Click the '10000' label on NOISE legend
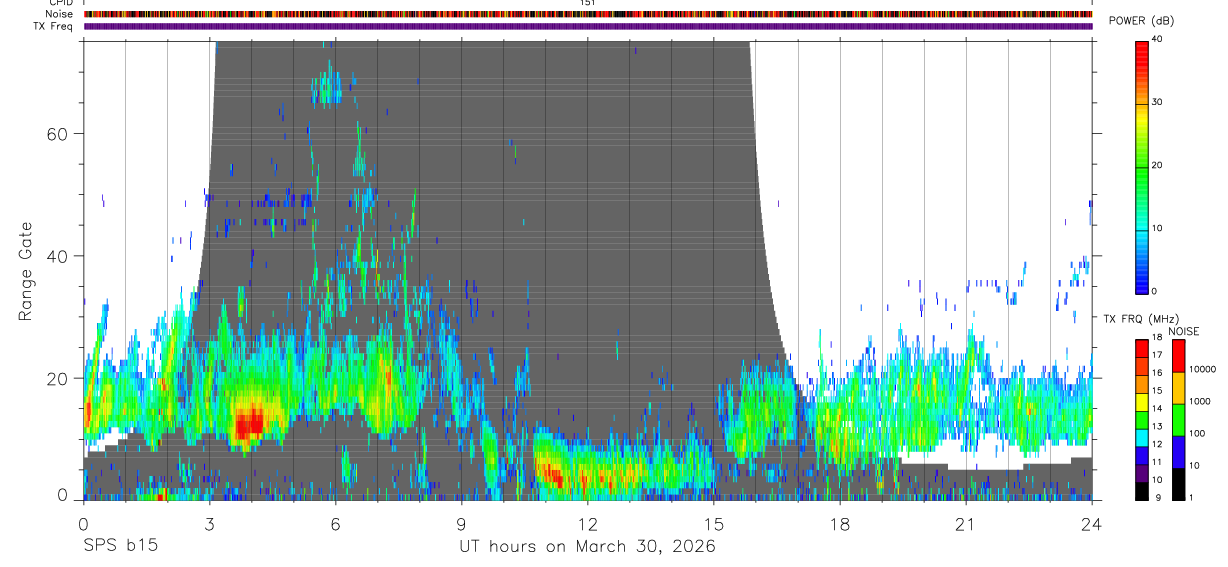This screenshot has width=1228, height=567. pos(1203,369)
